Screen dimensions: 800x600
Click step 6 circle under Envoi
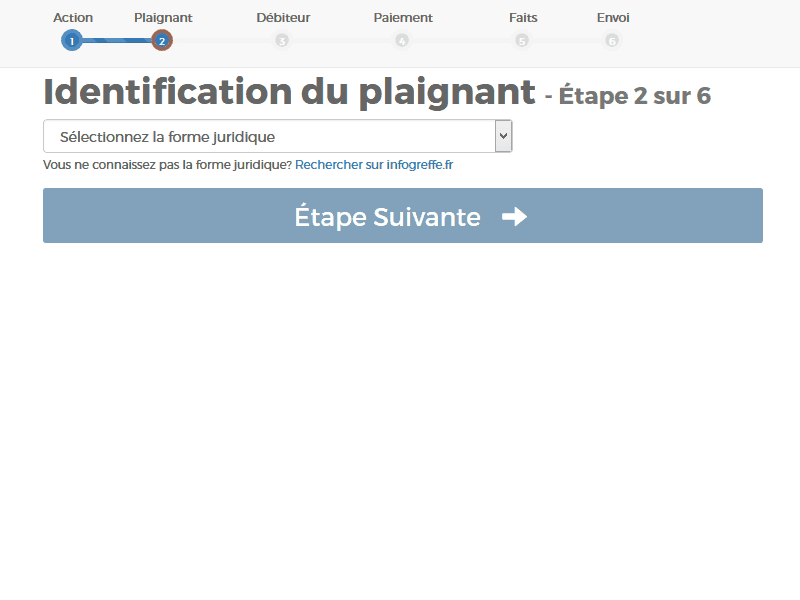[x=612, y=41]
